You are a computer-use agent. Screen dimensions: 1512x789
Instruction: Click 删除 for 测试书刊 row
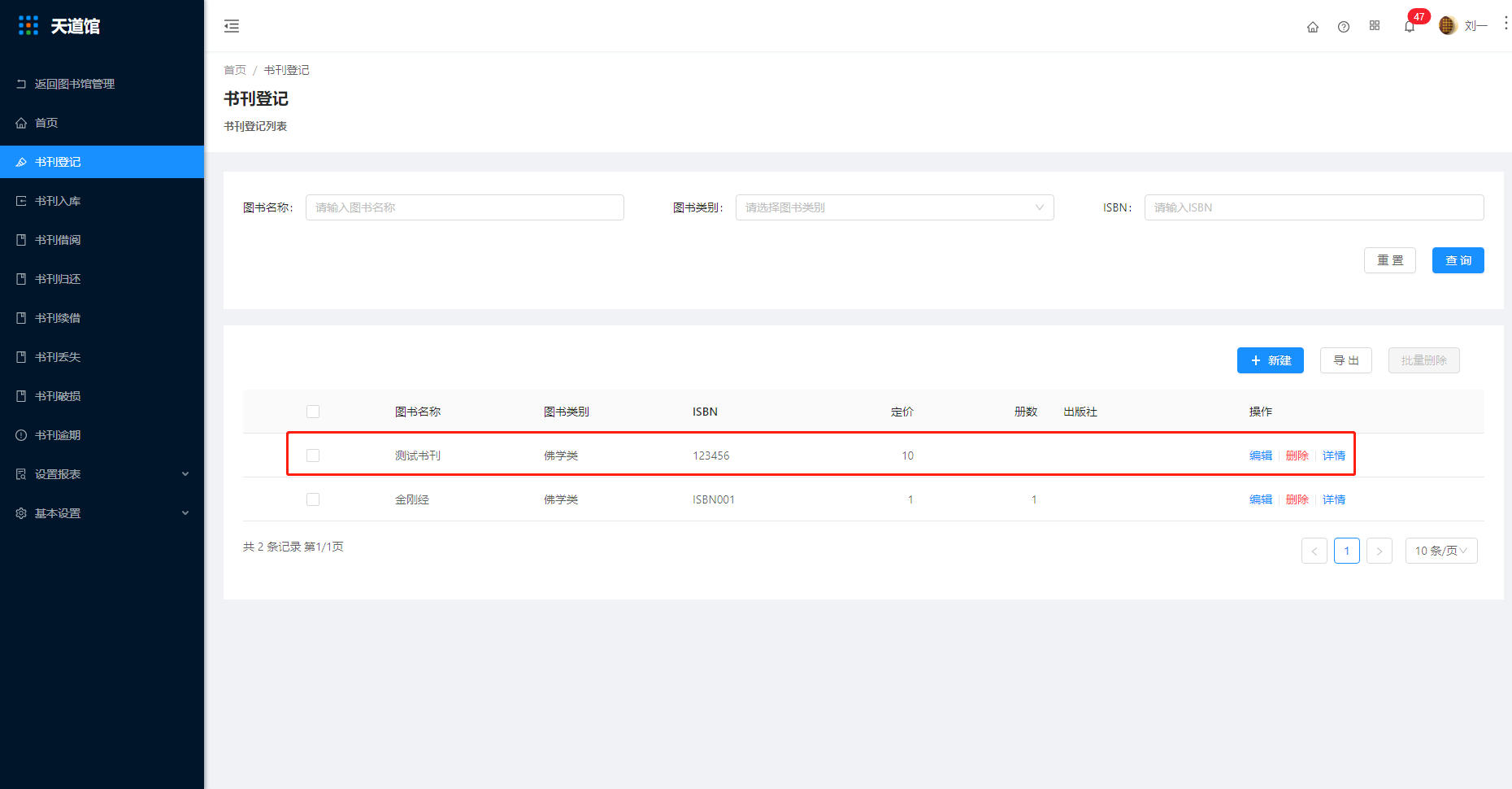(1297, 456)
